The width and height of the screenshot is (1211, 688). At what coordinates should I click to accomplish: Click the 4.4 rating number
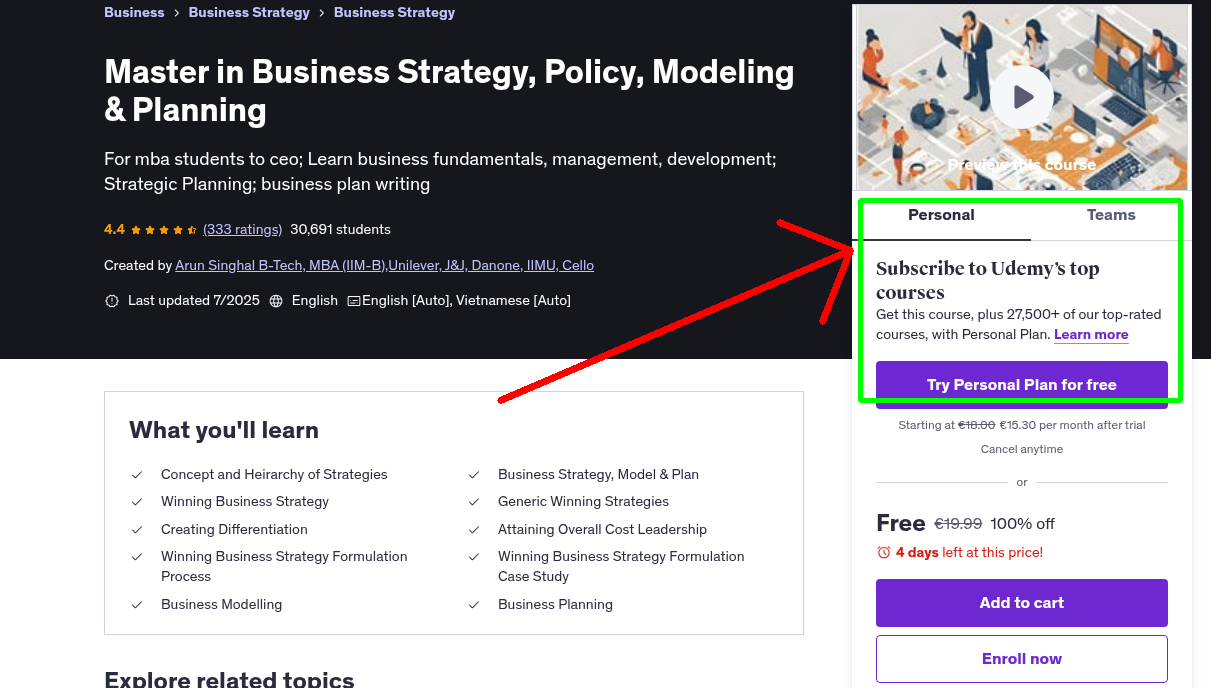[114, 229]
